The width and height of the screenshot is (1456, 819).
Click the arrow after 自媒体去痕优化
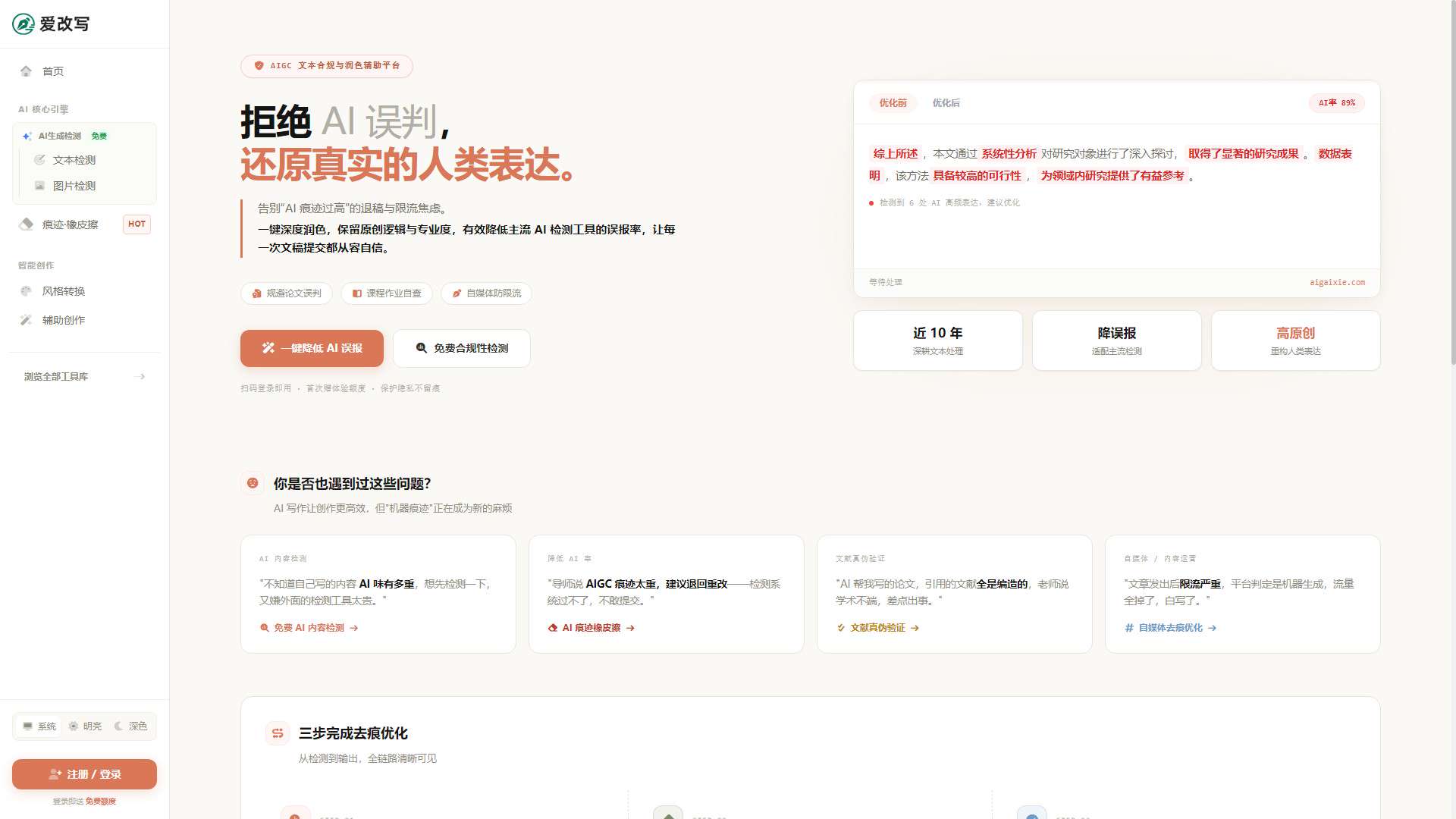tap(1212, 628)
